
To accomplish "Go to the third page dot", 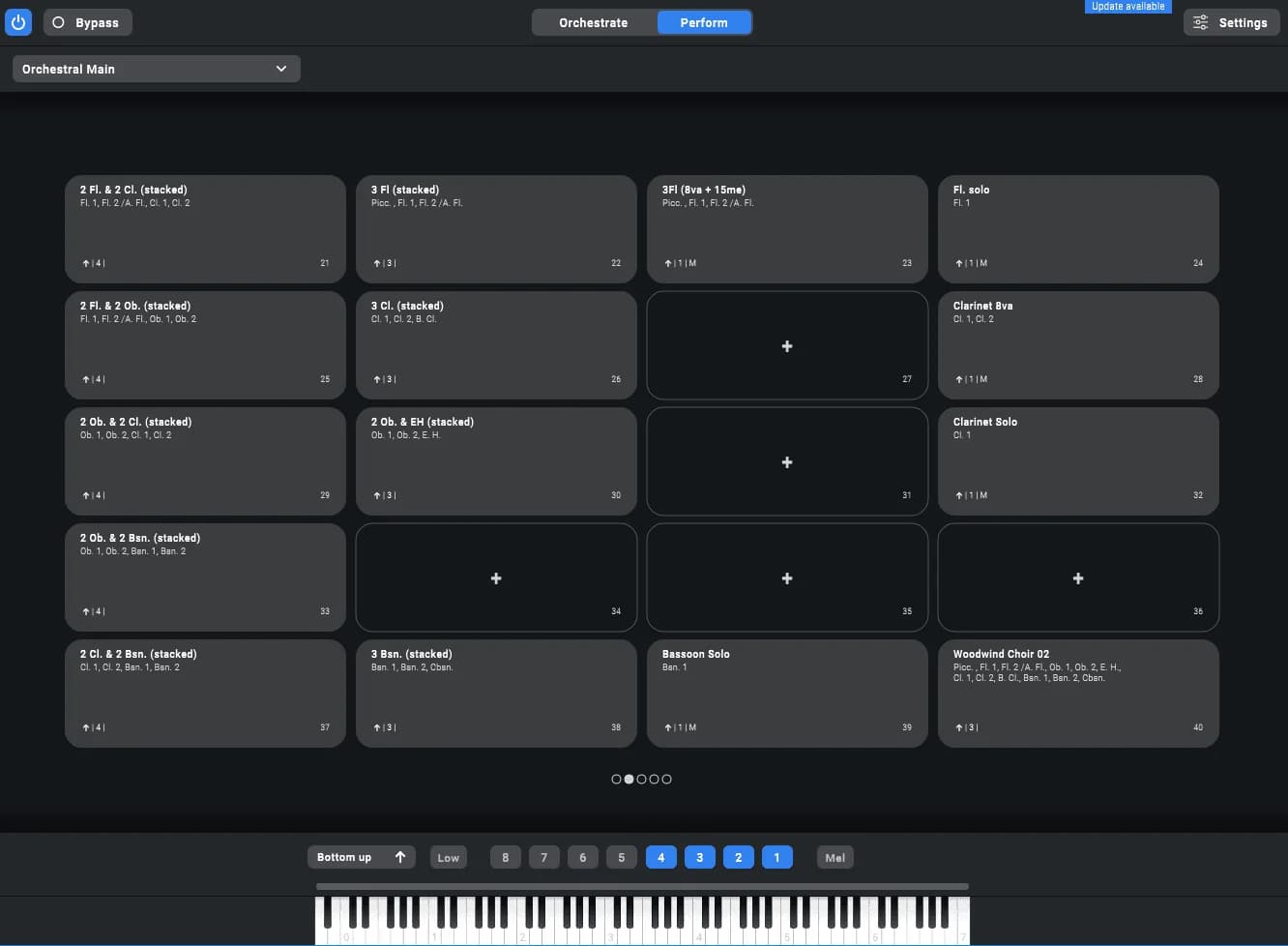I will tap(641, 779).
